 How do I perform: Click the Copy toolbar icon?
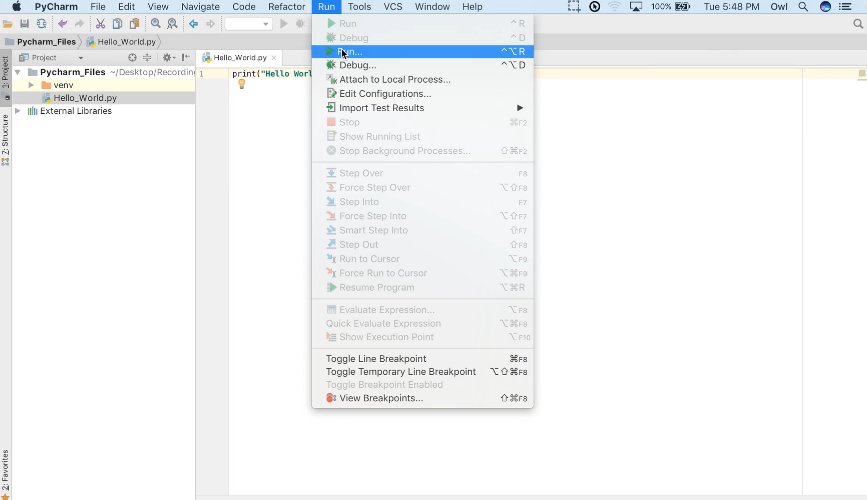coord(117,24)
